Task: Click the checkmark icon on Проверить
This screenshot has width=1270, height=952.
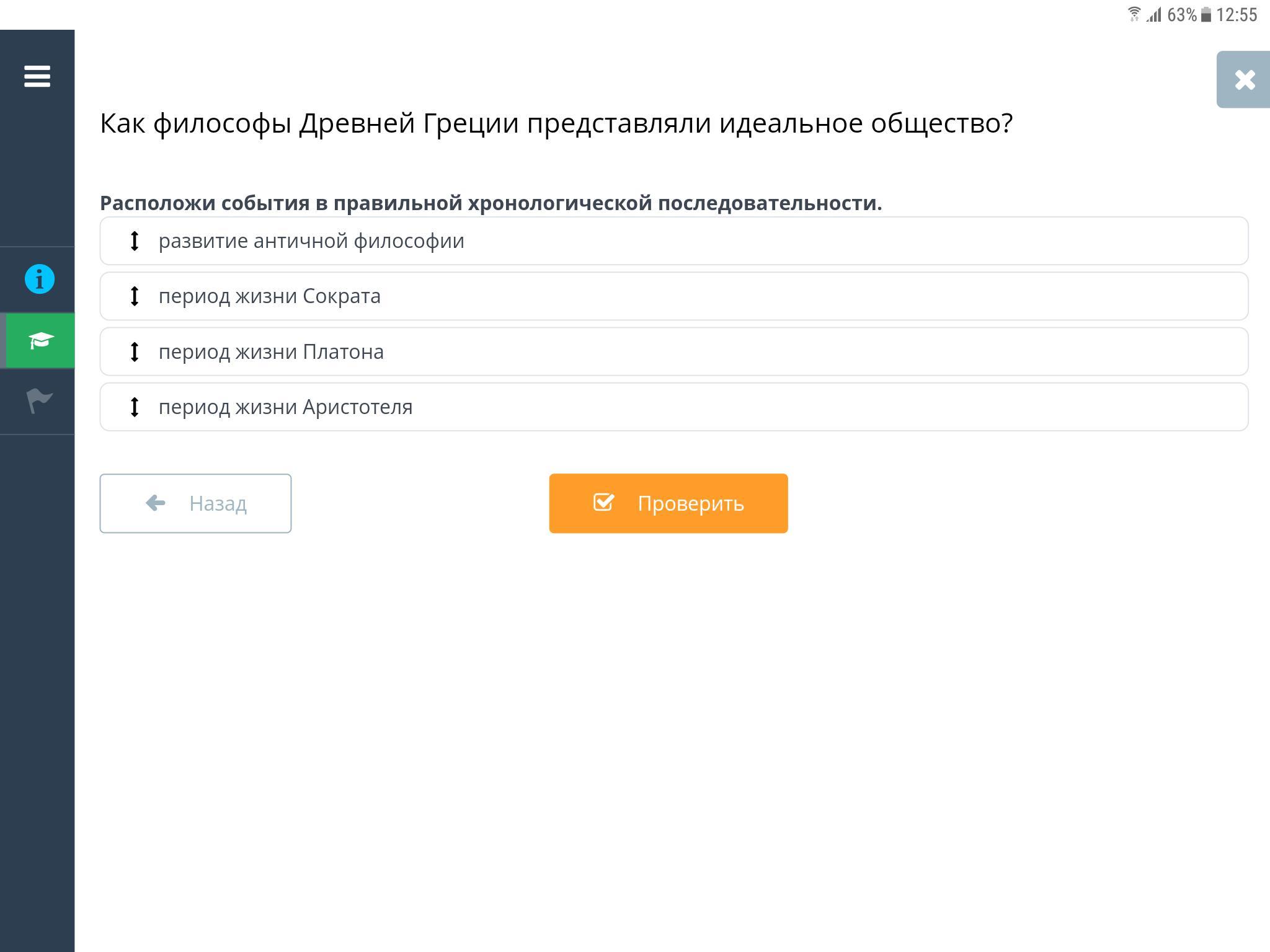Action: tap(603, 502)
